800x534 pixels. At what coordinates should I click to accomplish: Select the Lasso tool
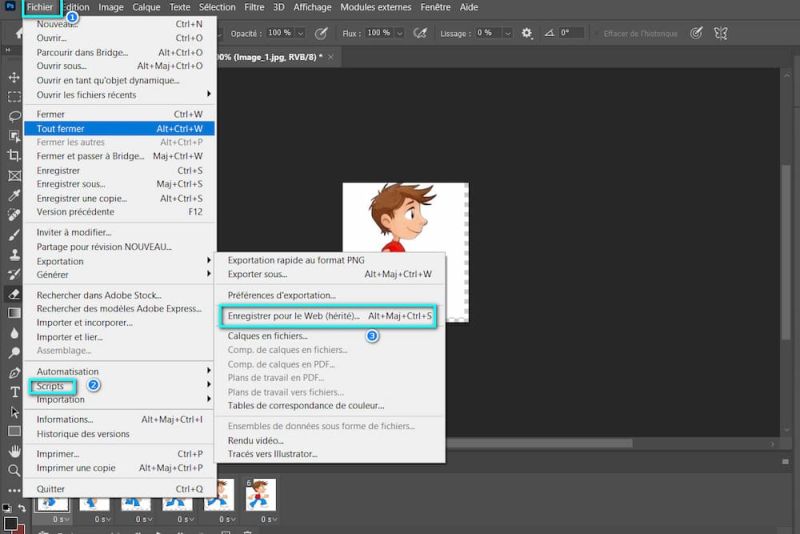pos(14,116)
